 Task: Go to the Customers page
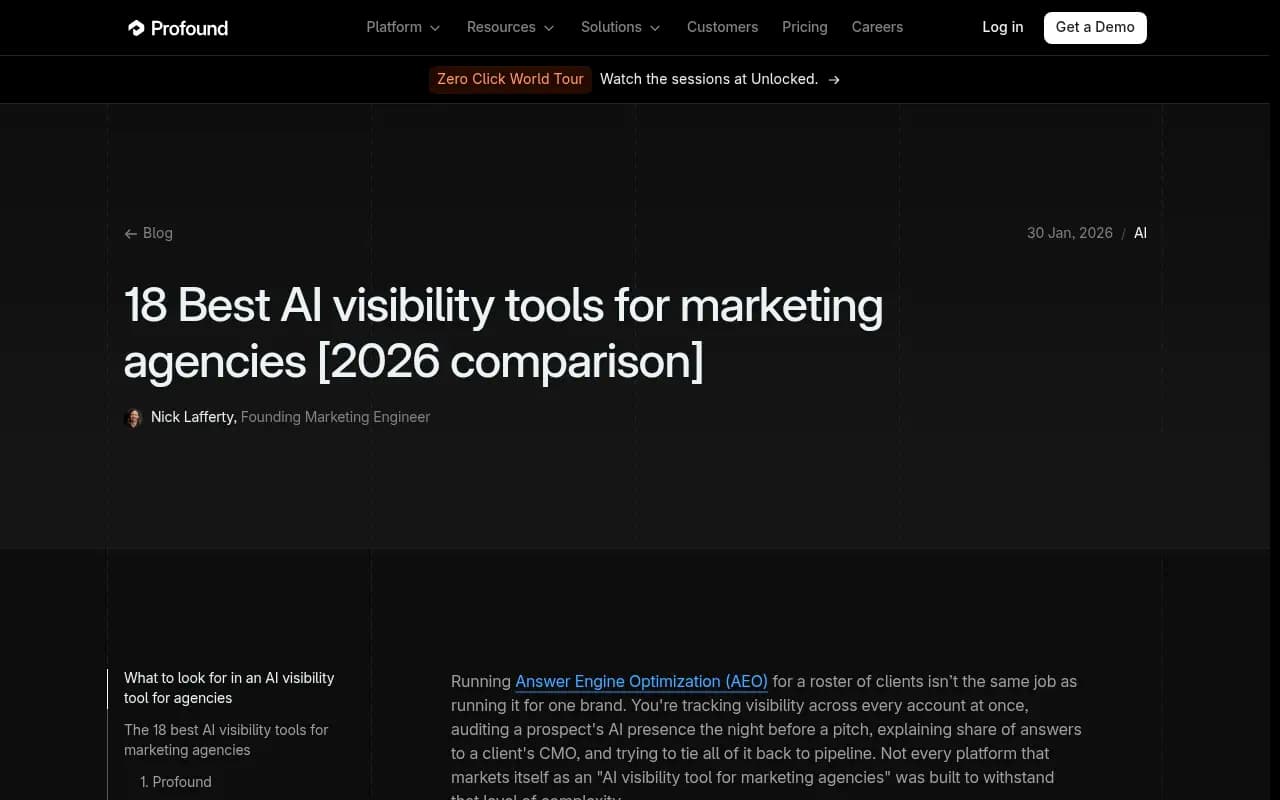coord(722,27)
